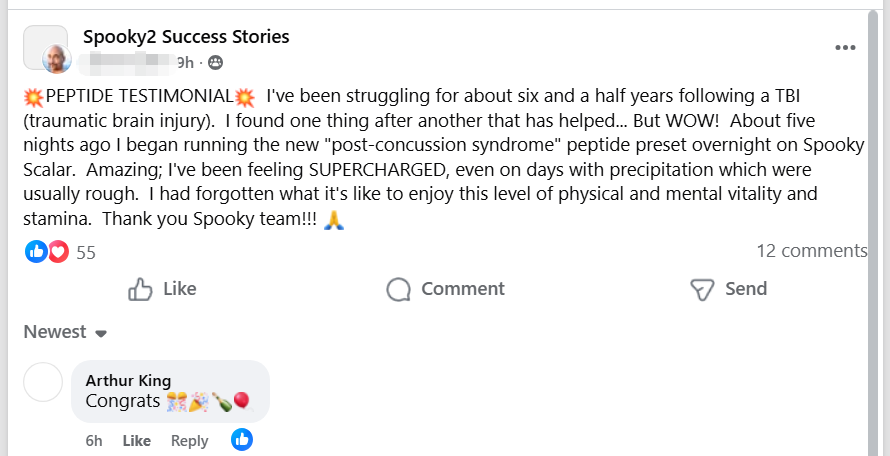The width and height of the screenshot is (890, 456).
Task: Click the like reaction badge on Arthur's comment
Action: [x=242, y=439]
